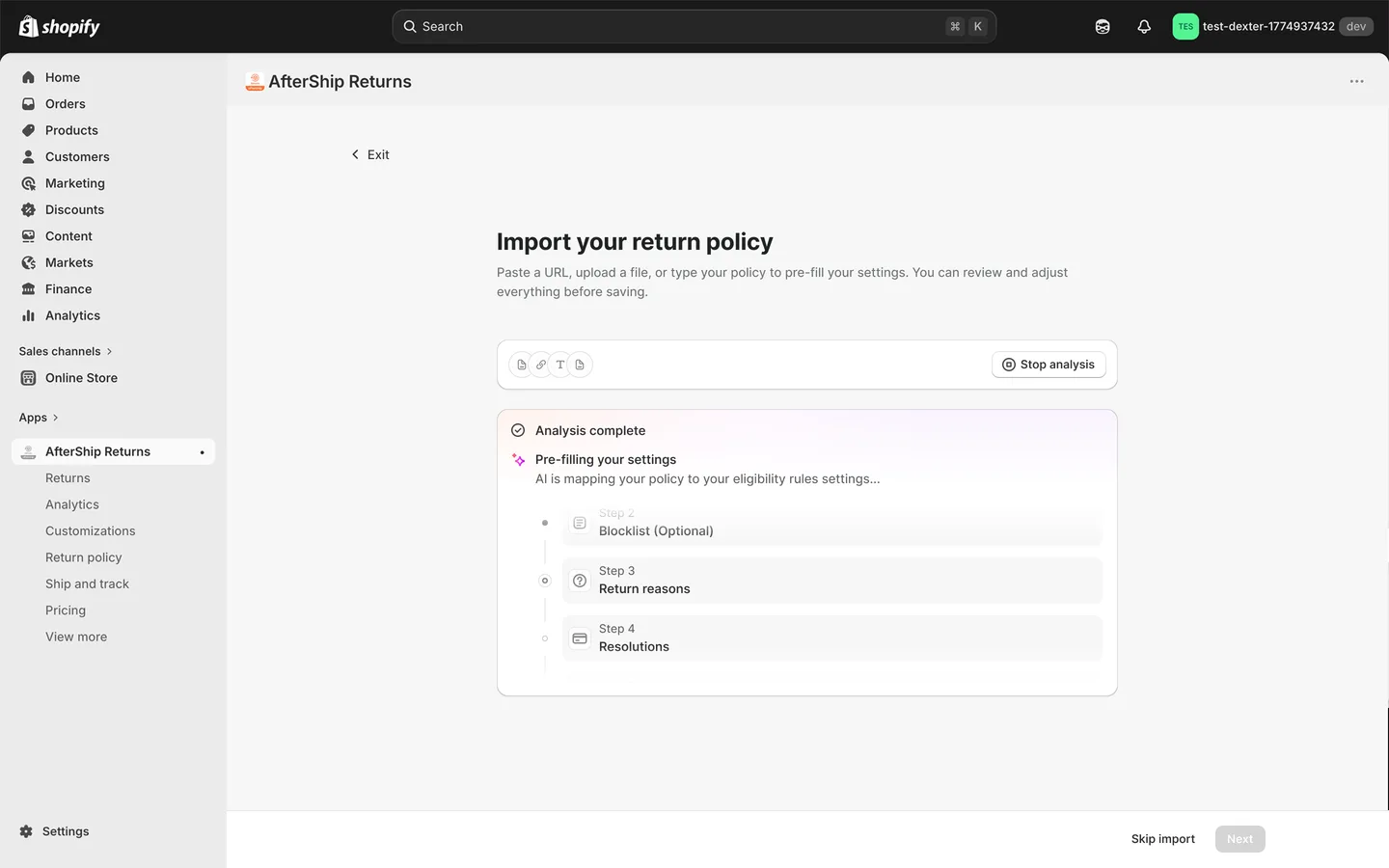
Task: Expand the Apps section
Action: [x=39, y=418]
